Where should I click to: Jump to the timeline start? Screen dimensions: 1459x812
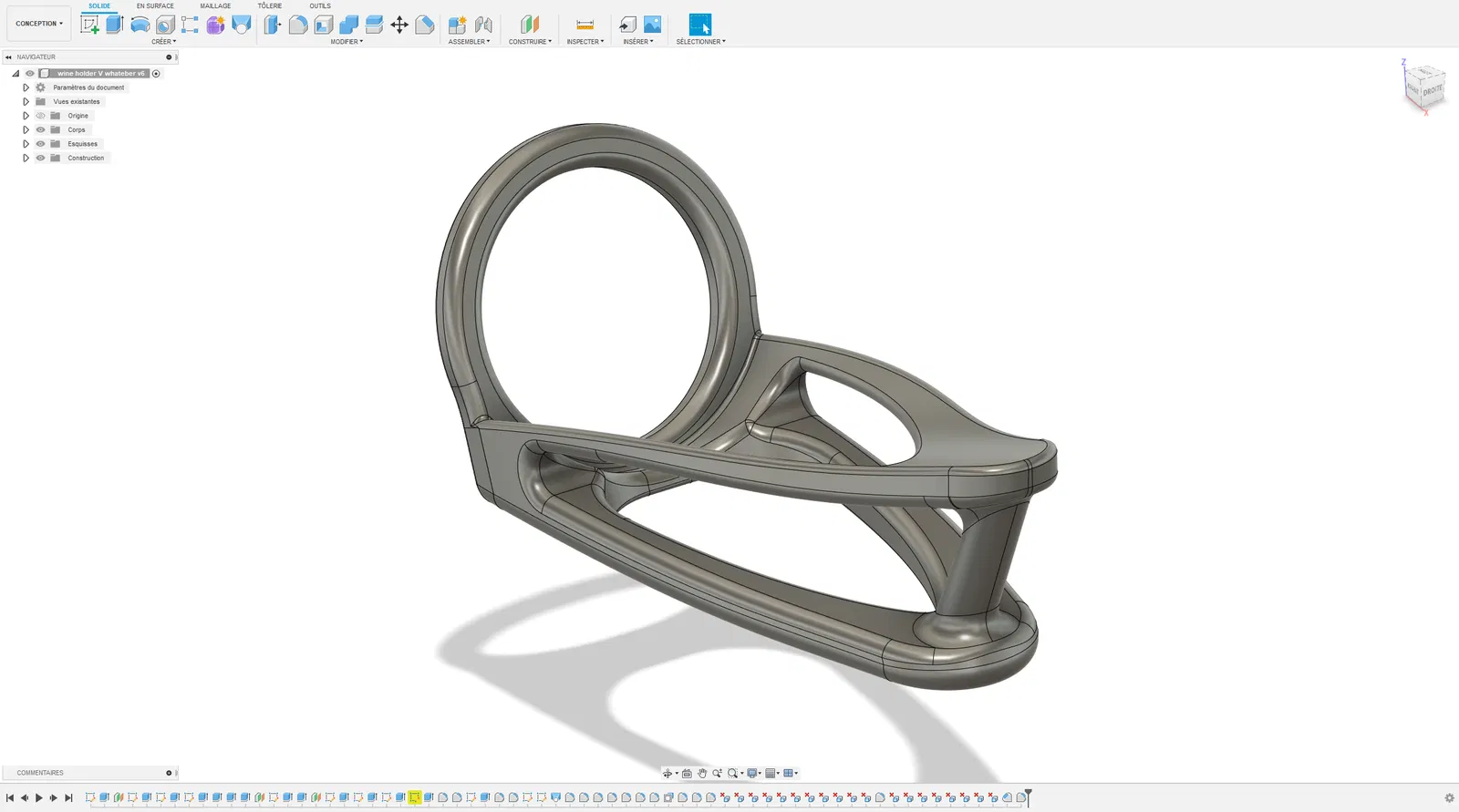click(x=10, y=798)
